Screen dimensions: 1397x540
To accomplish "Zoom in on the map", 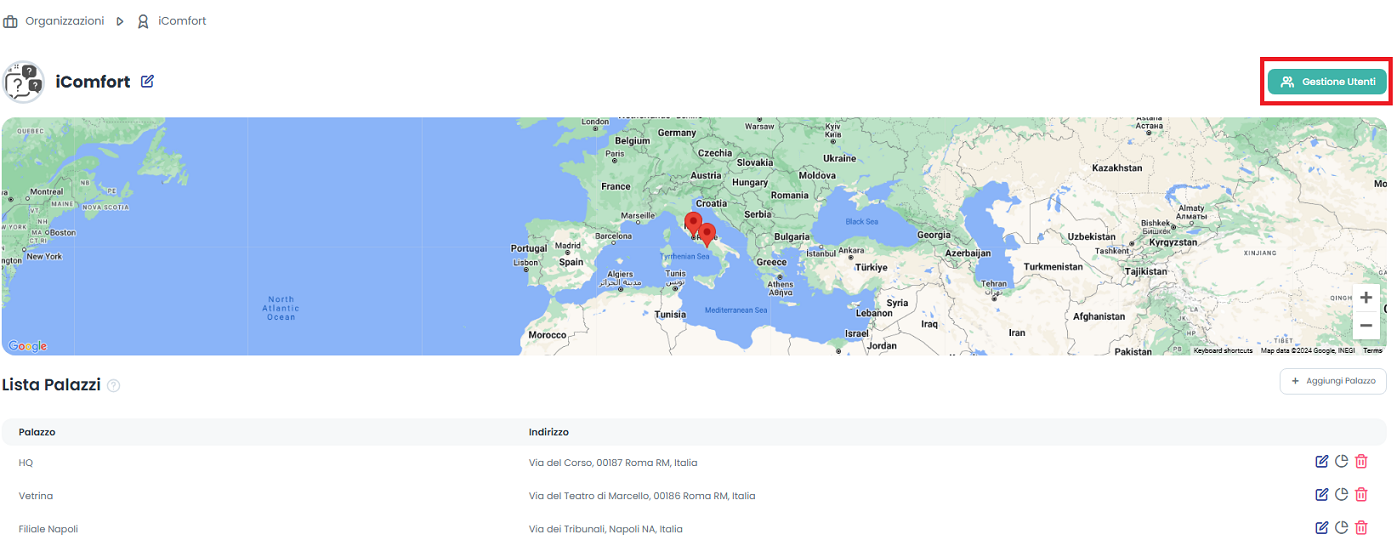I will coord(1366,298).
